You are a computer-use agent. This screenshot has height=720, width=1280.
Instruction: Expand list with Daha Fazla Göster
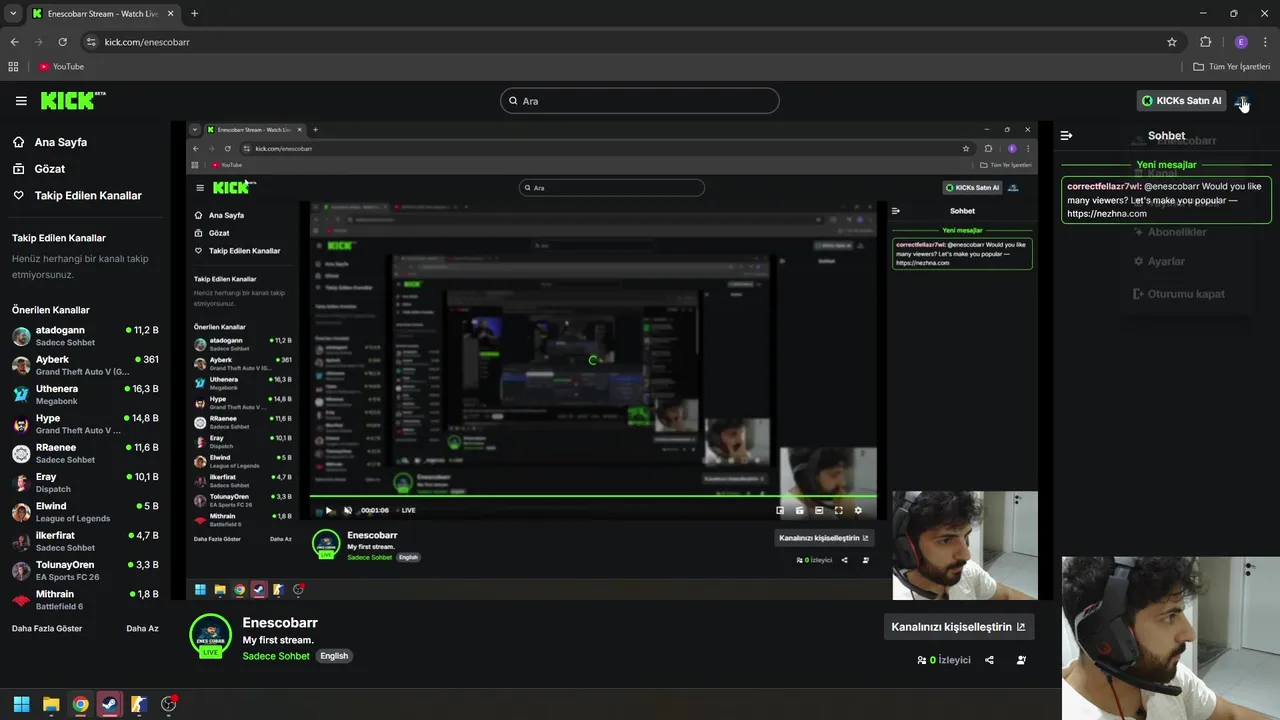click(x=47, y=629)
